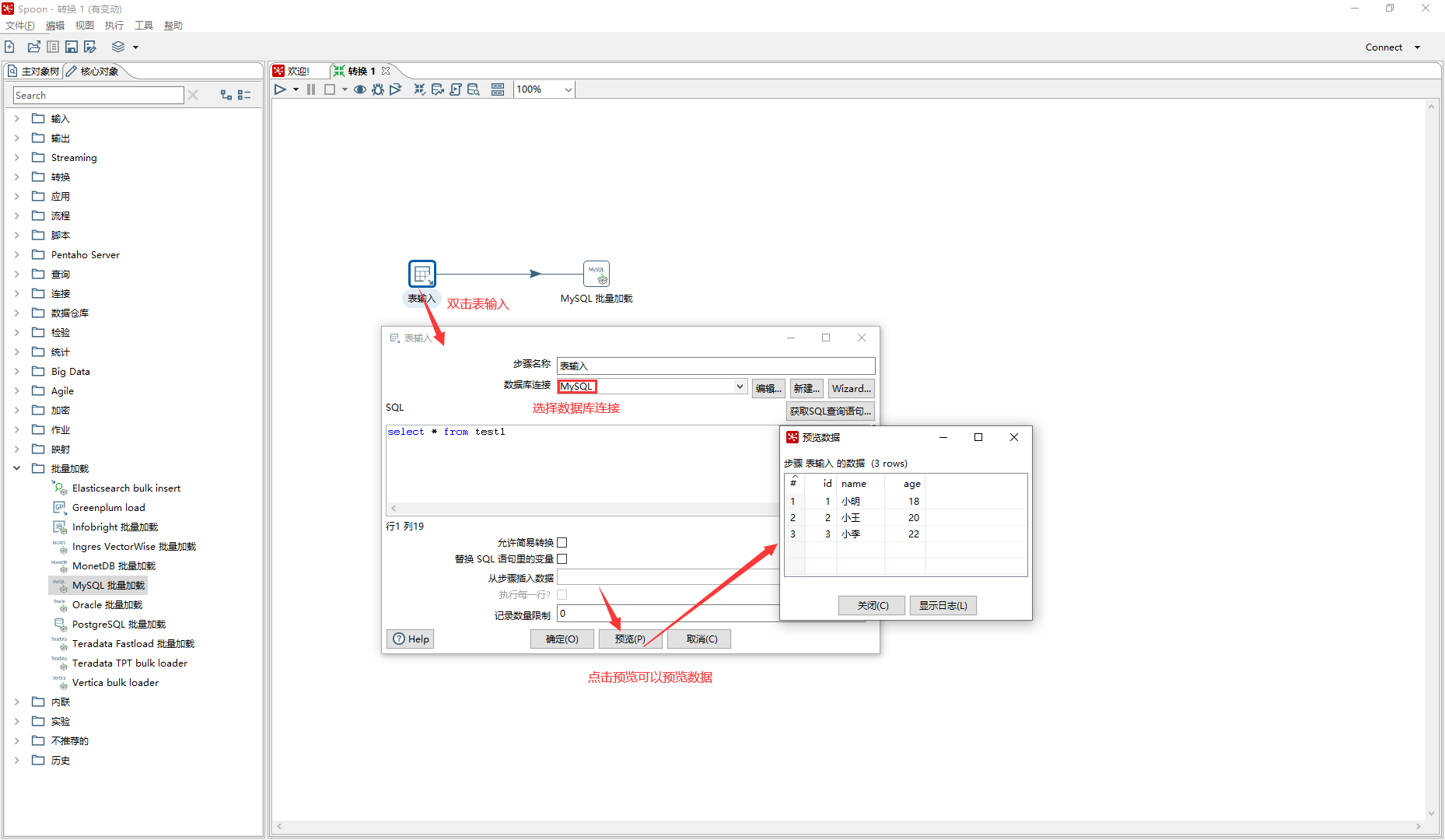Open the 视图 menu
1445x840 pixels.
coord(85,26)
